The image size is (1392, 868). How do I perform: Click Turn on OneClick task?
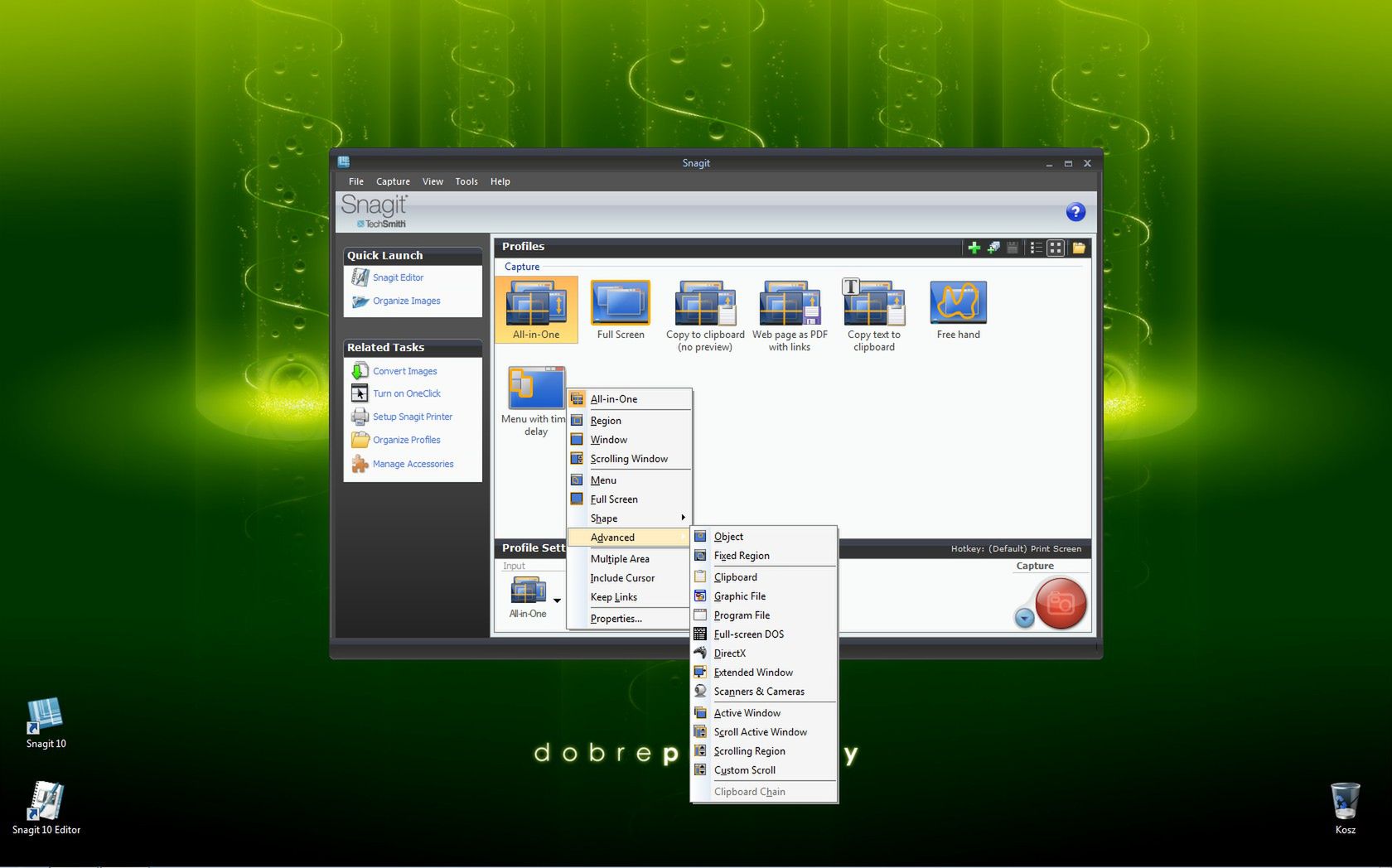(x=406, y=393)
